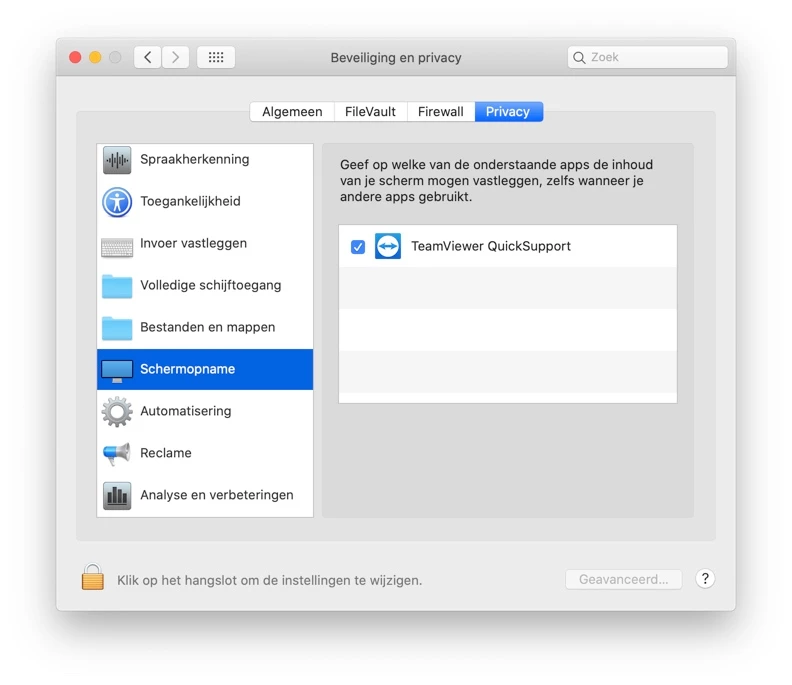Select Automatisering in the privacy list

point(205,411)
